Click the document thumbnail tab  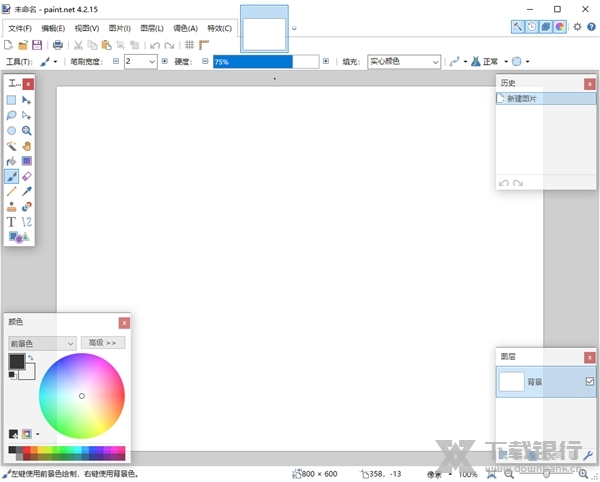264,29
